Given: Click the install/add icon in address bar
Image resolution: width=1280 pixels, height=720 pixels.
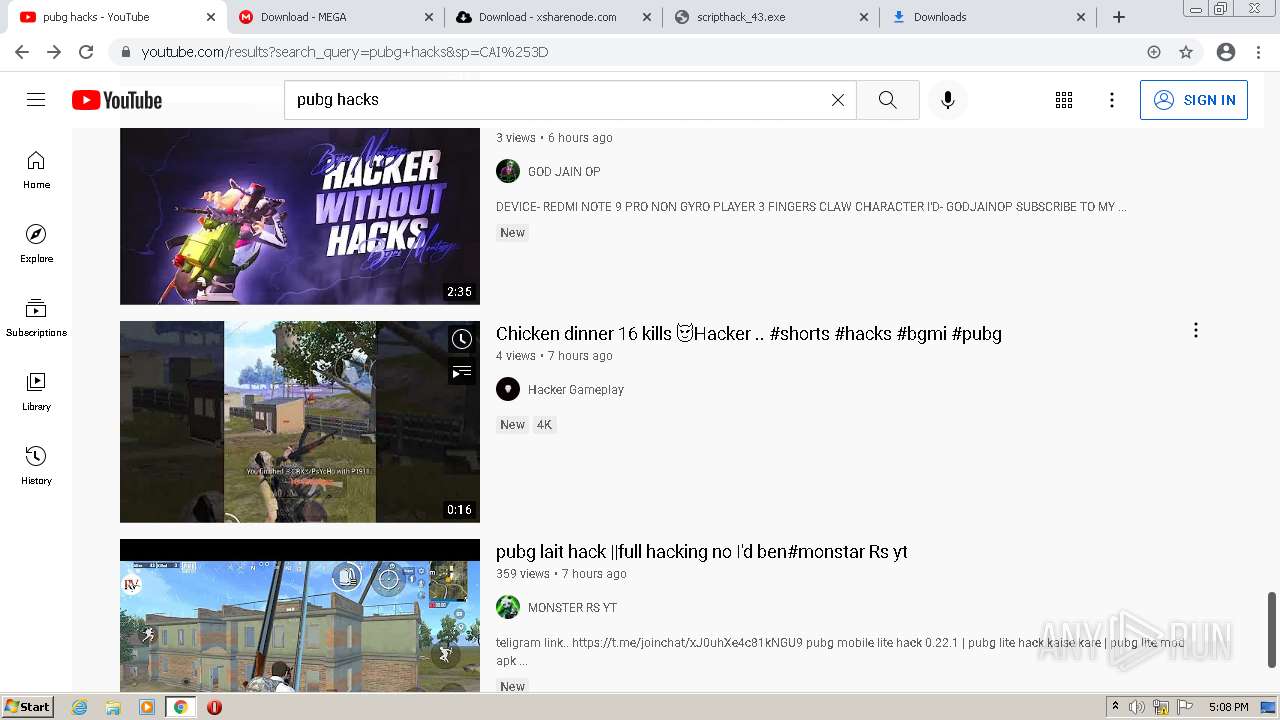Looking at the screenshot, I should tap(1154, 52).
